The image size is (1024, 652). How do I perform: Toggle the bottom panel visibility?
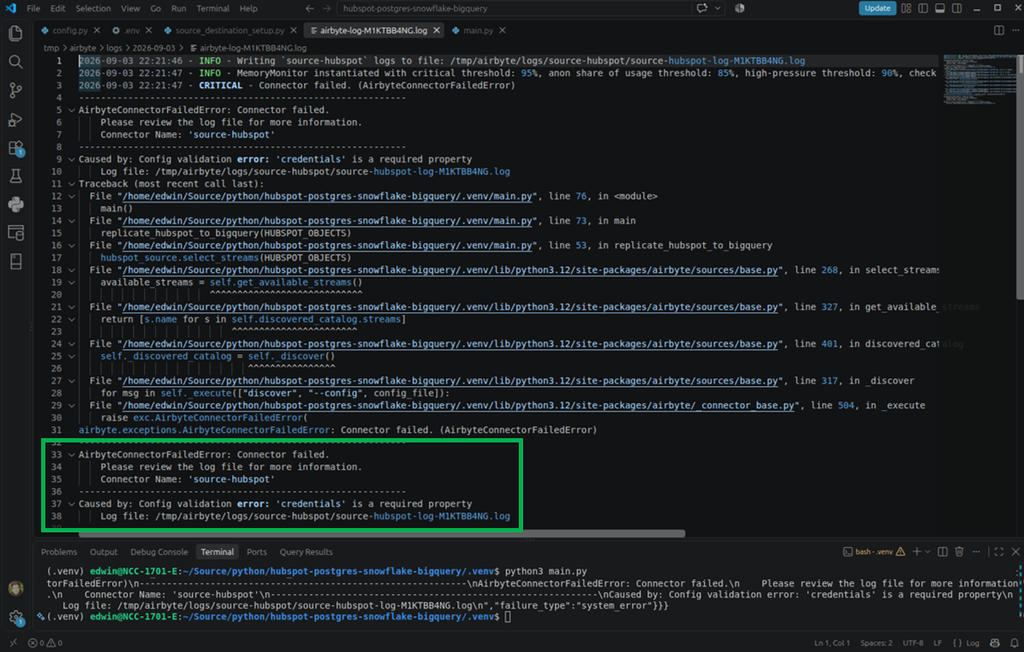click(x=940, y=8)
